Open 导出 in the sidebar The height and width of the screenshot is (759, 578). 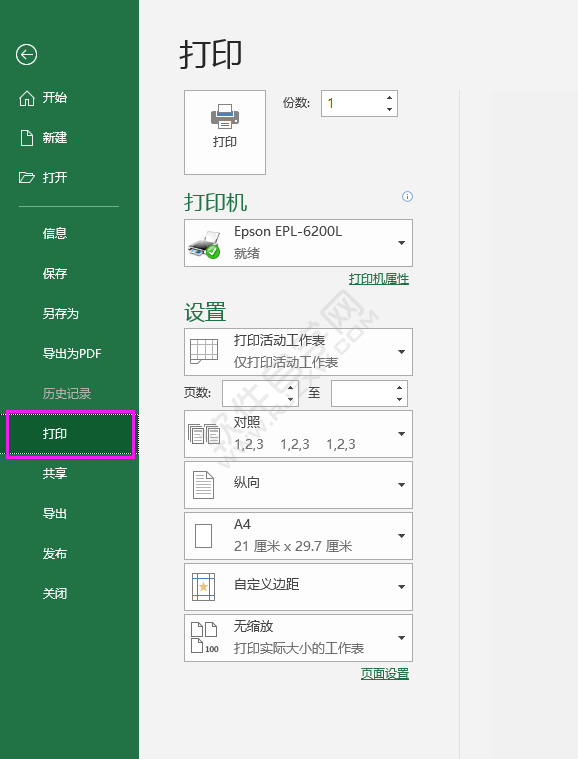55,514
